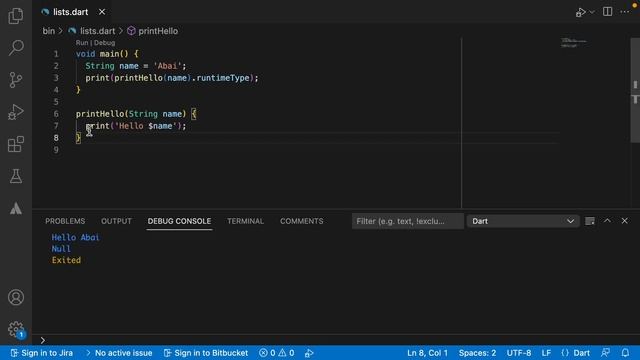
Task: Click the debug launch icon in status bar
Action: coord(309,353)
